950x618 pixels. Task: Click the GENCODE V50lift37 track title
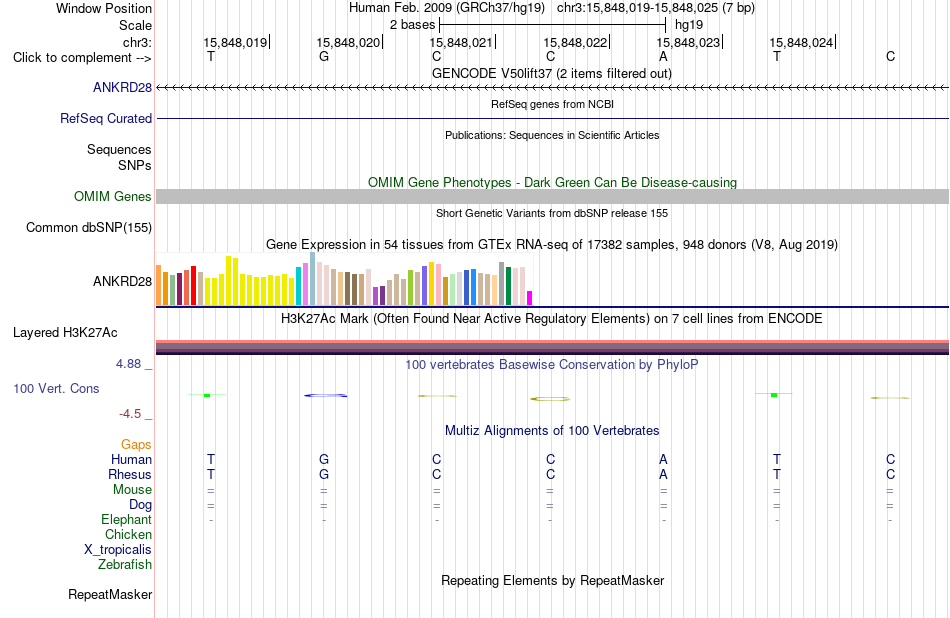(552, 73)
